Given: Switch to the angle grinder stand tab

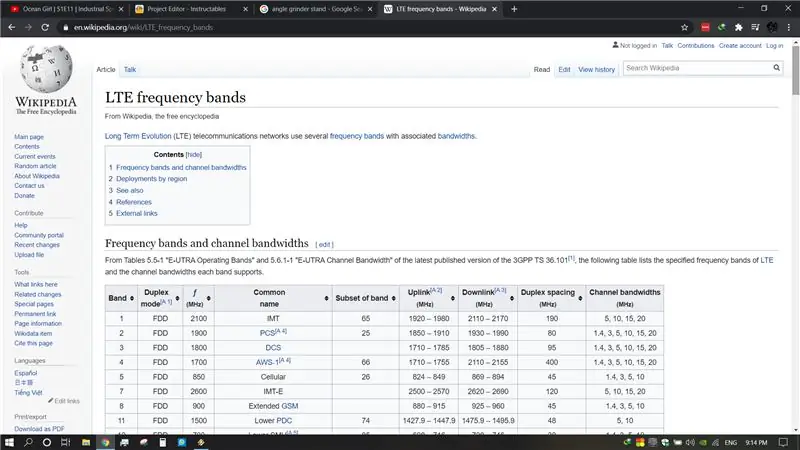Looking at the screenshot, I should tap(315, 9).
